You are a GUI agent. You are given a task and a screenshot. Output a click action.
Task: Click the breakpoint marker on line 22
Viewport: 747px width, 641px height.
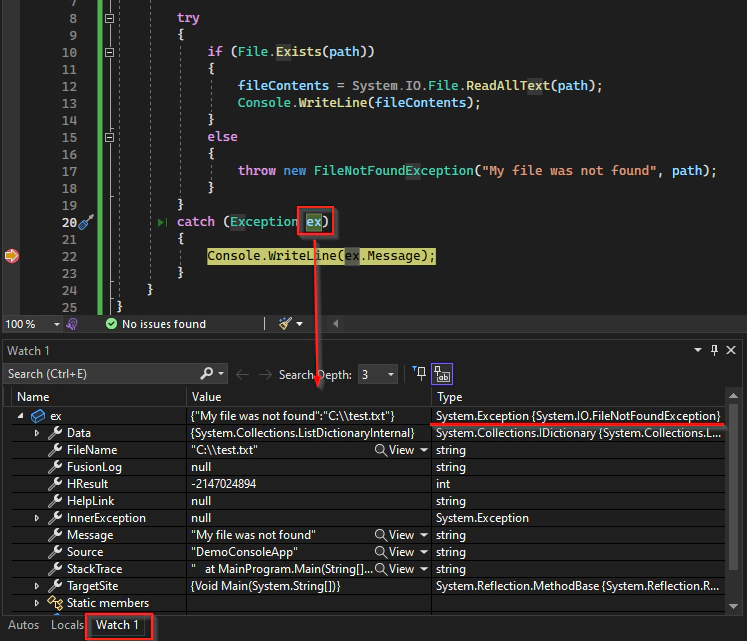pos(12,256)
